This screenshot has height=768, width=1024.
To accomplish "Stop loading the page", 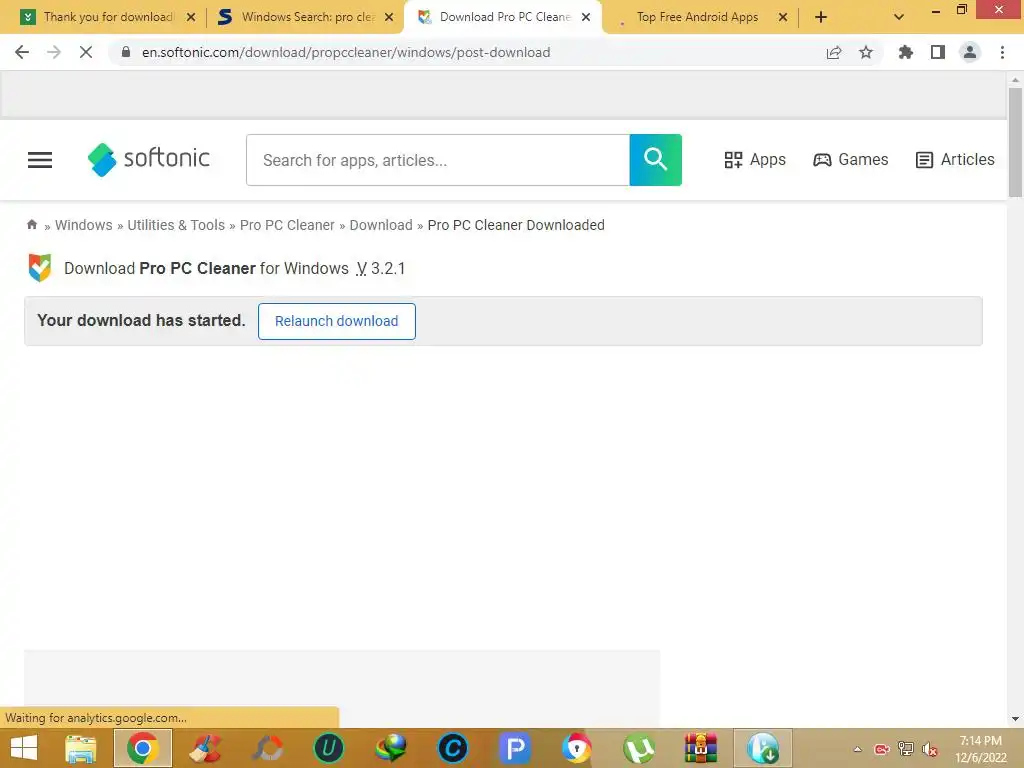I will pyautogui.click(x=86, y=52).
